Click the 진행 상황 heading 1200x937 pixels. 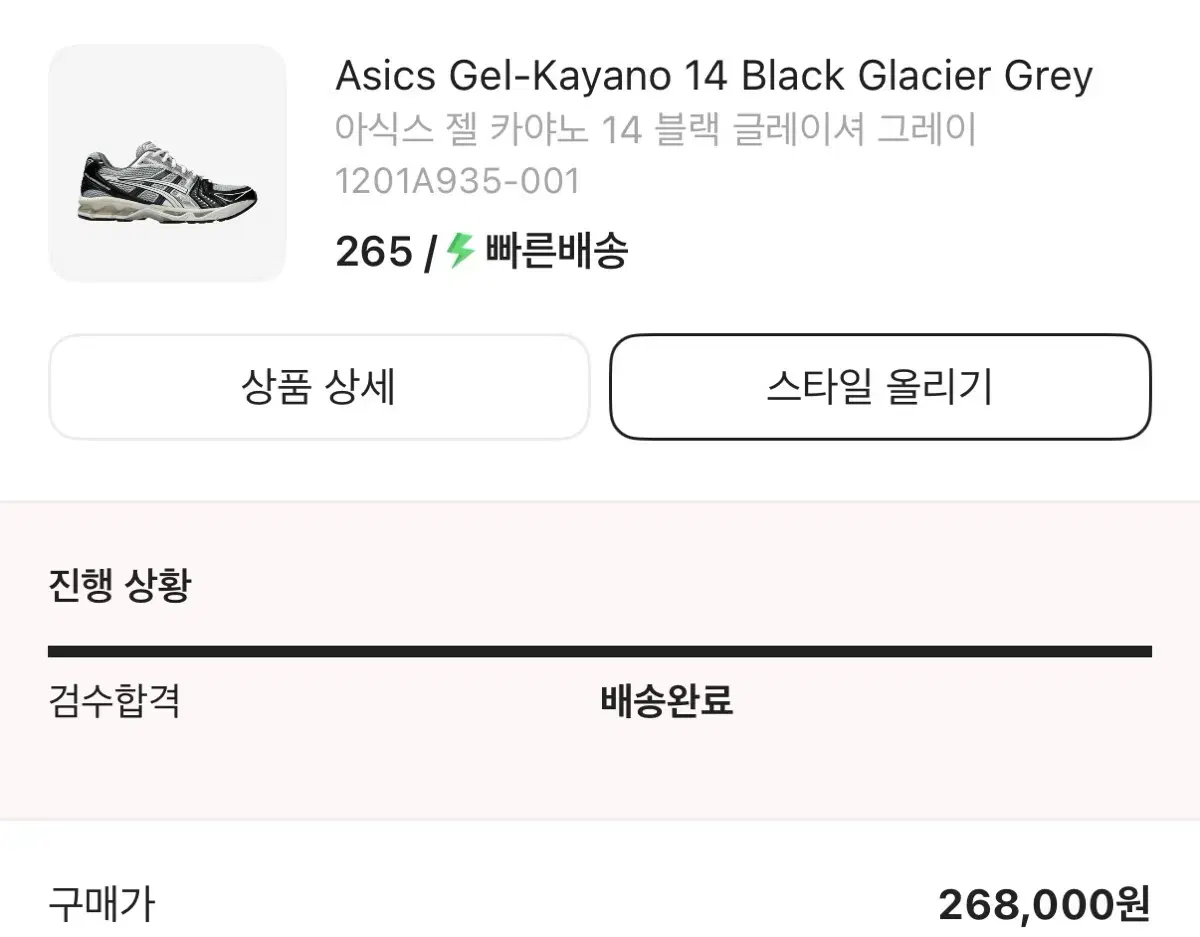pos(119,585)
